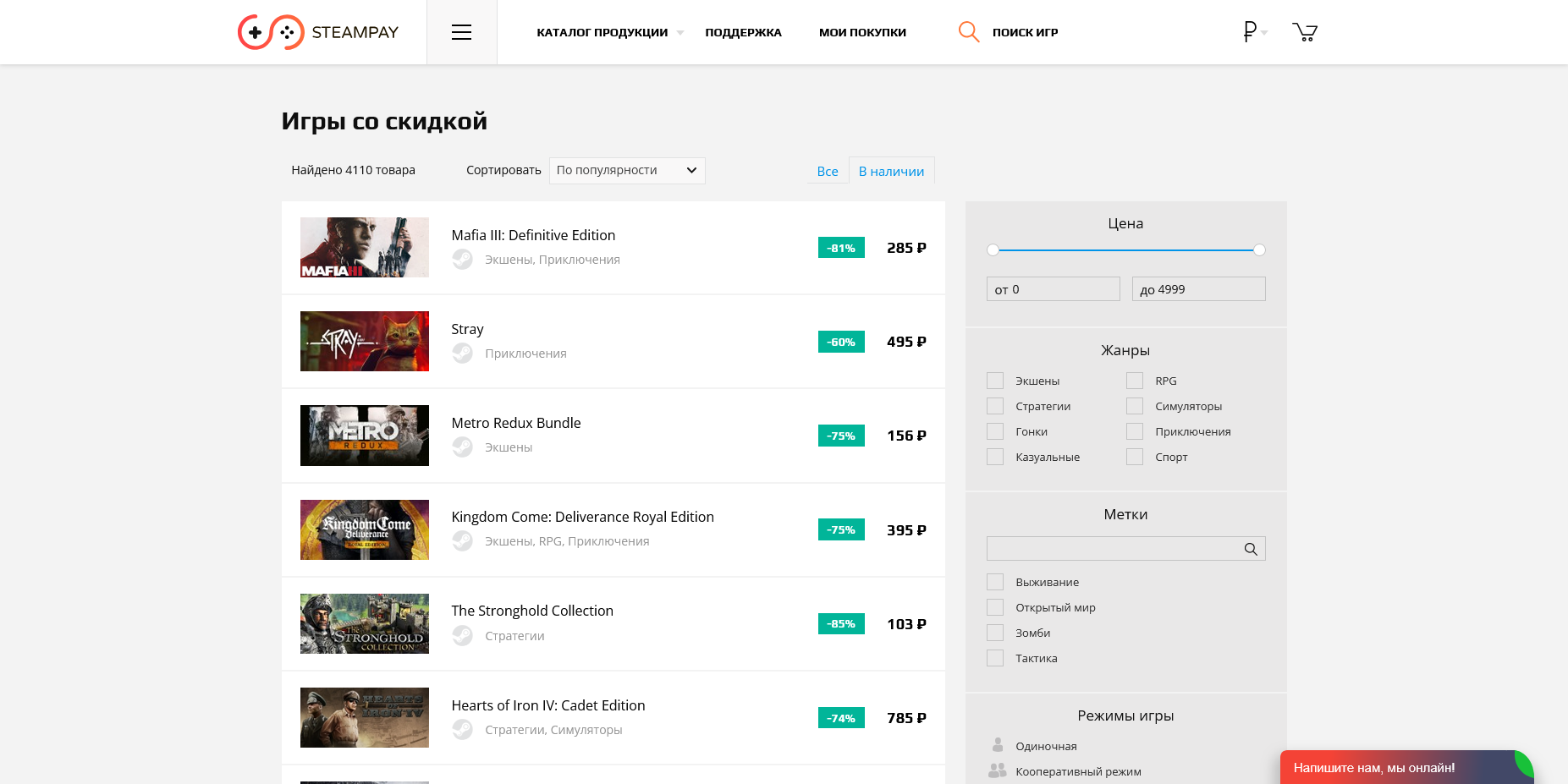
Task: Open the Мои покупки menu item
Action: click(x=862, y=32)
